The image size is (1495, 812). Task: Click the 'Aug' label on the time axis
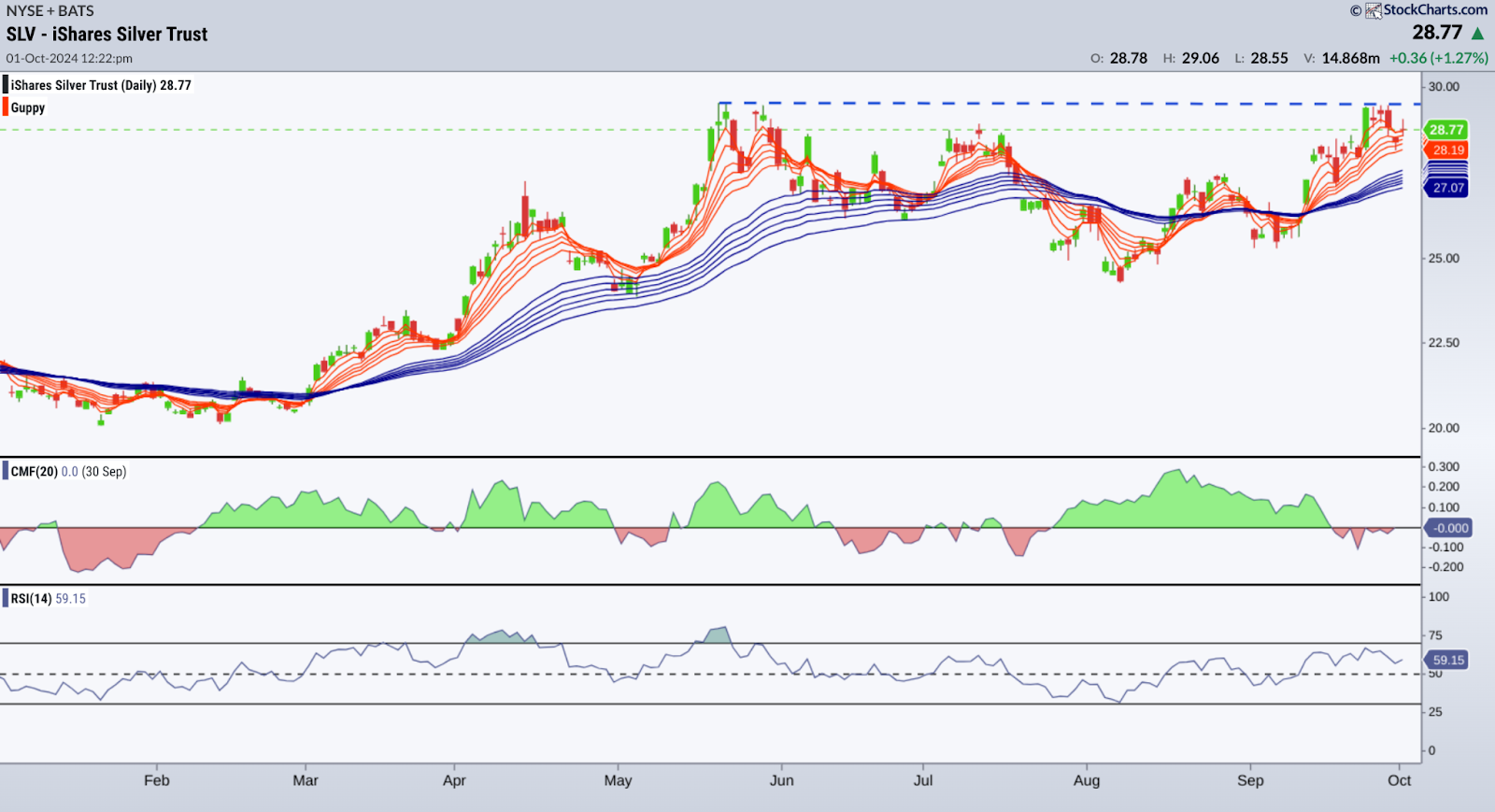1087,780
